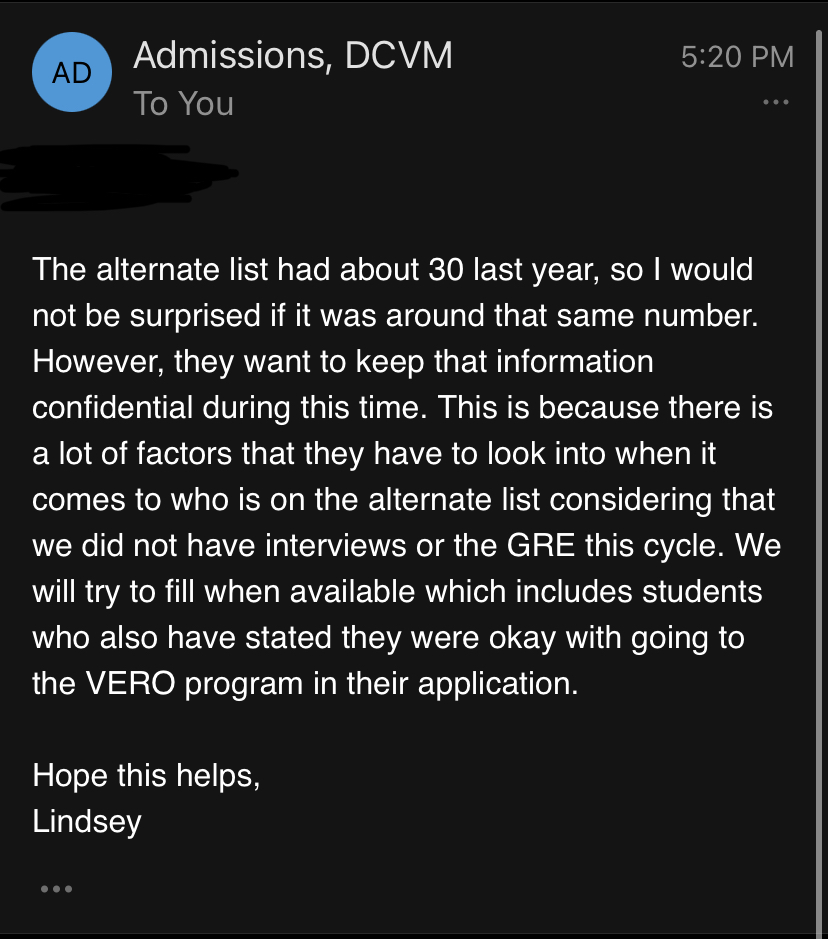Viewport: 828px width, 939px height.
Task: Open more options dots below the timestamp
Action: (775, 102)
